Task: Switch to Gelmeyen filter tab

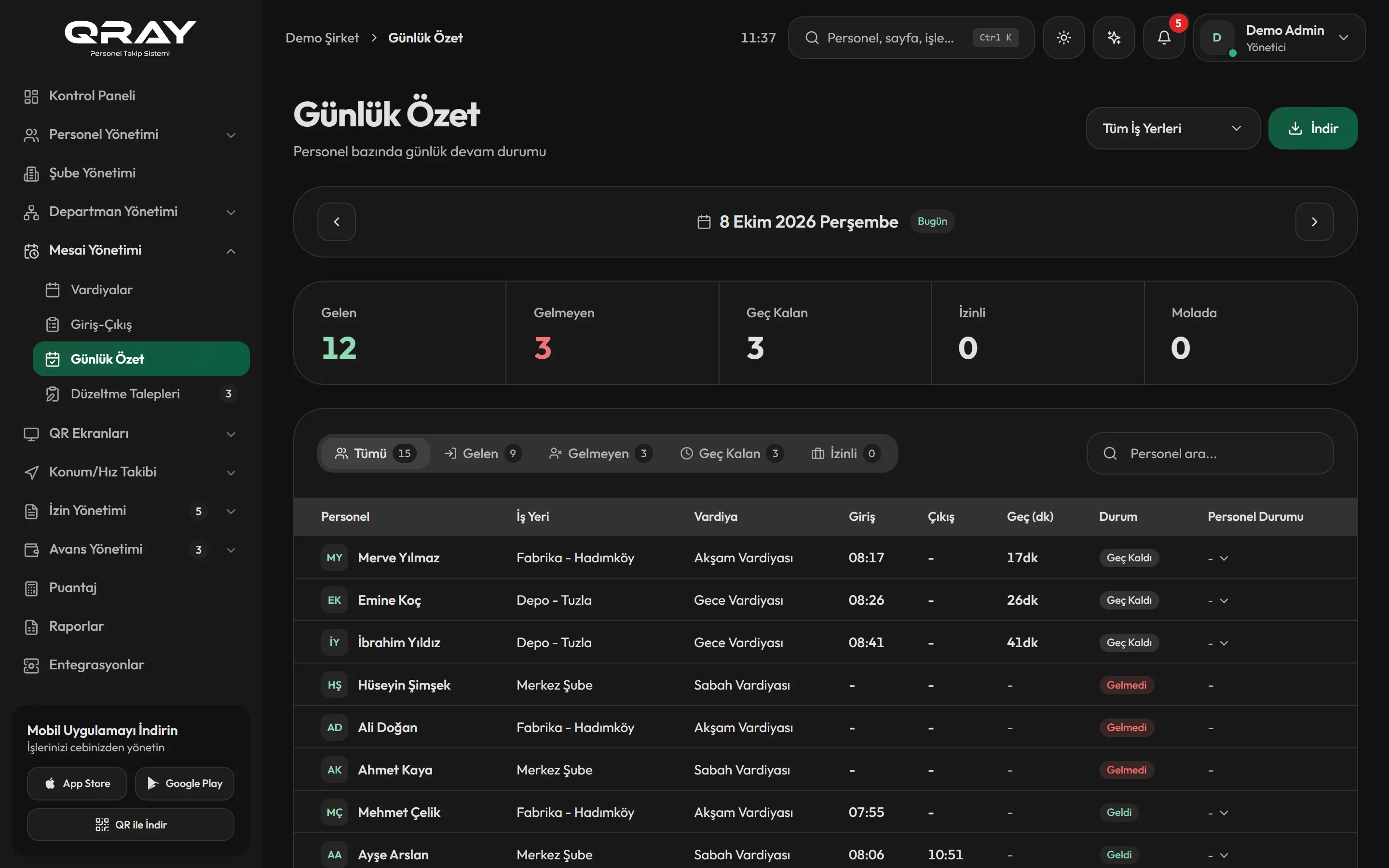Action: pyautogui.click(x=600, y=453)
